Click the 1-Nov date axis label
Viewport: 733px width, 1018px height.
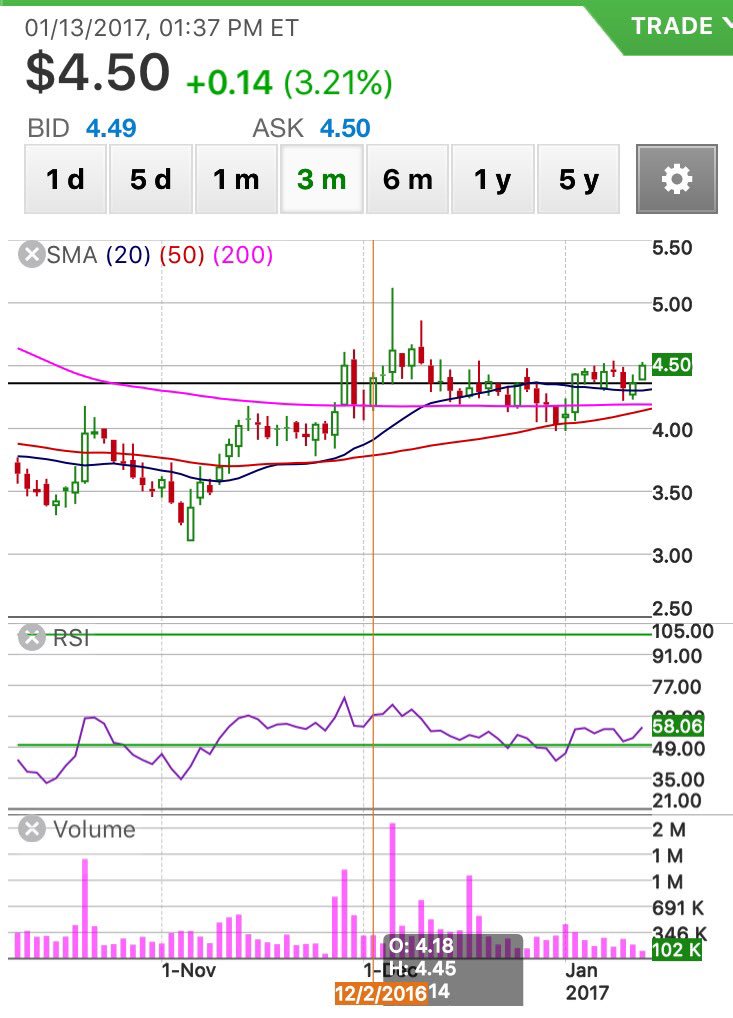point(188,971)
